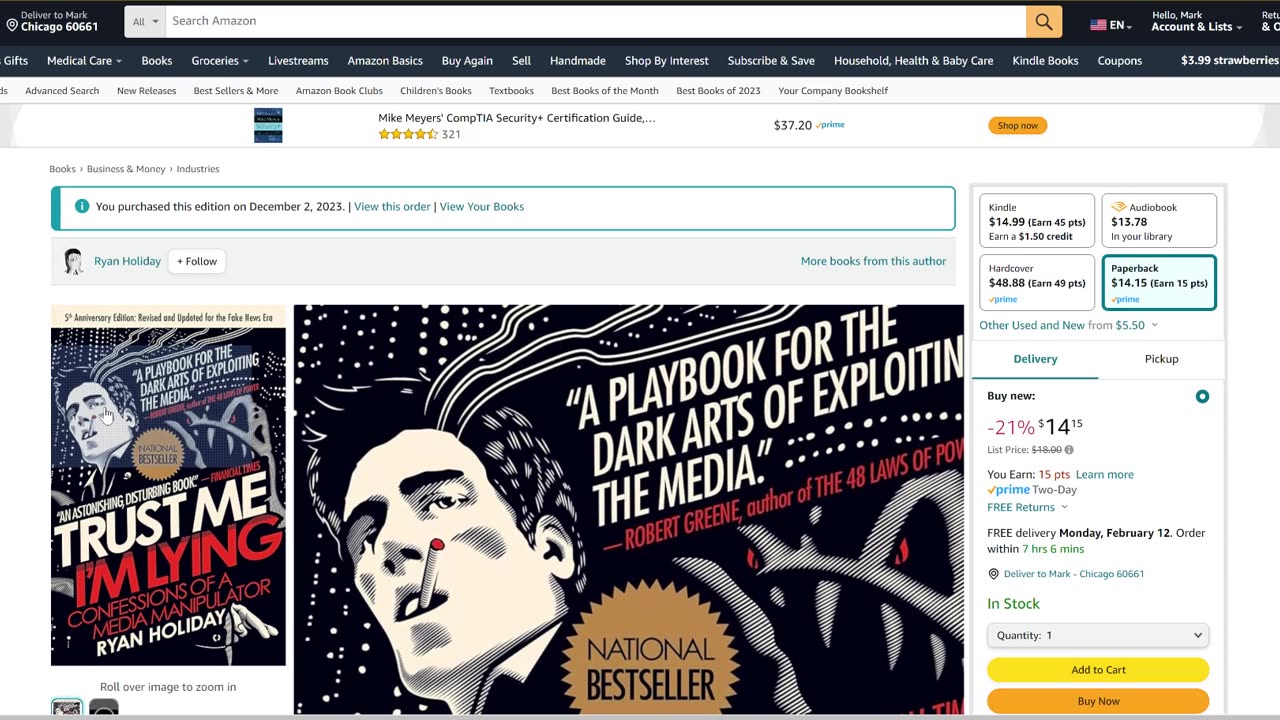Screen dimensions: 1280x720
Task: Click Learn more about points earned
Action: click(x=1104, y=475)
